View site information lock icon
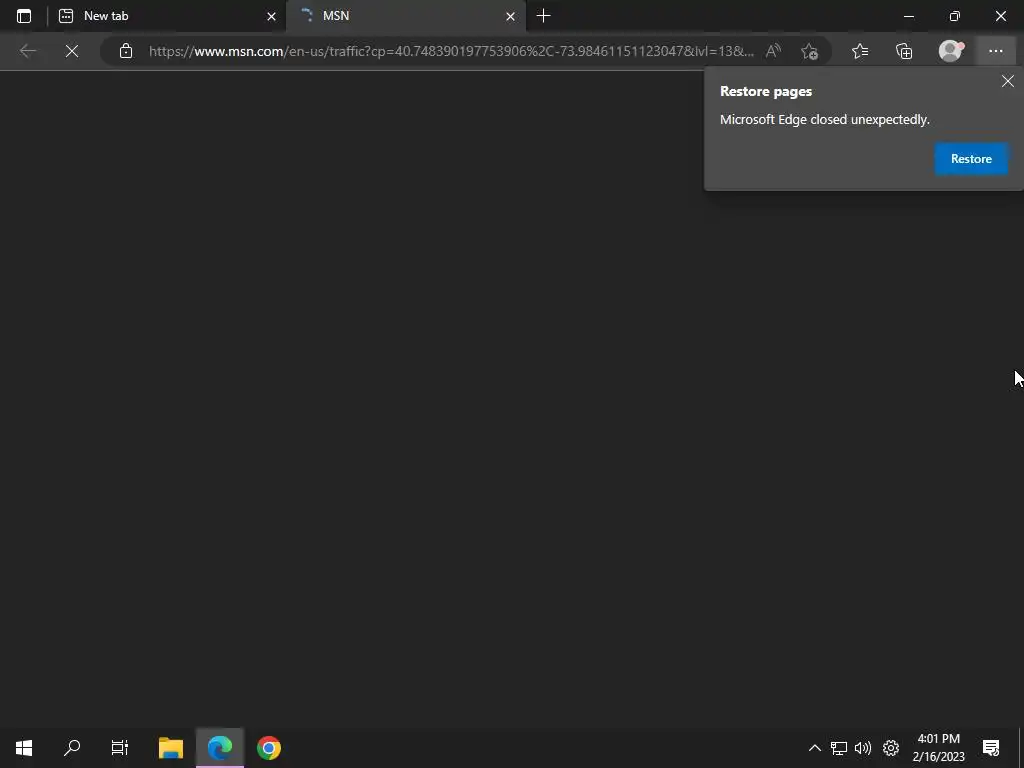Image resolution: width=1024 pixels, height=768 pixels. point(126,51)
